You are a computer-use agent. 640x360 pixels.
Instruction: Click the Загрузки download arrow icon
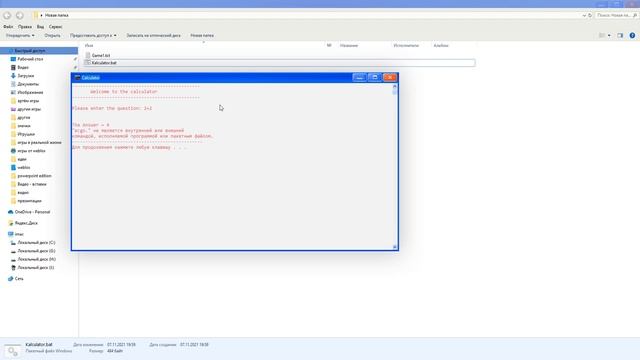point(13,76)
